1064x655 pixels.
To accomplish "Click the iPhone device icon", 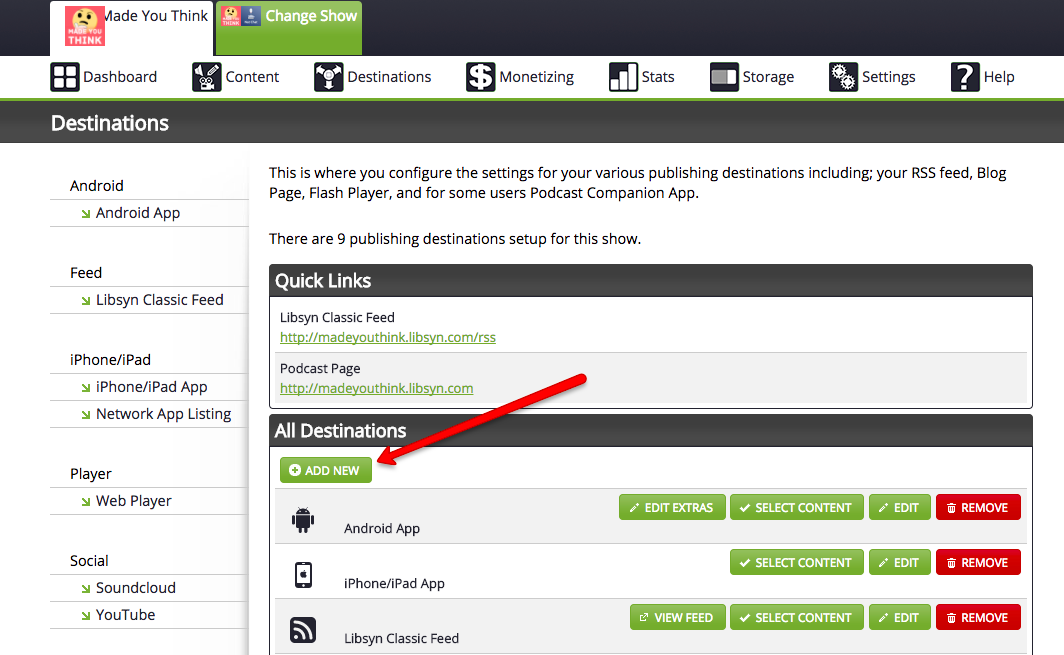I will tap(303, 575).
